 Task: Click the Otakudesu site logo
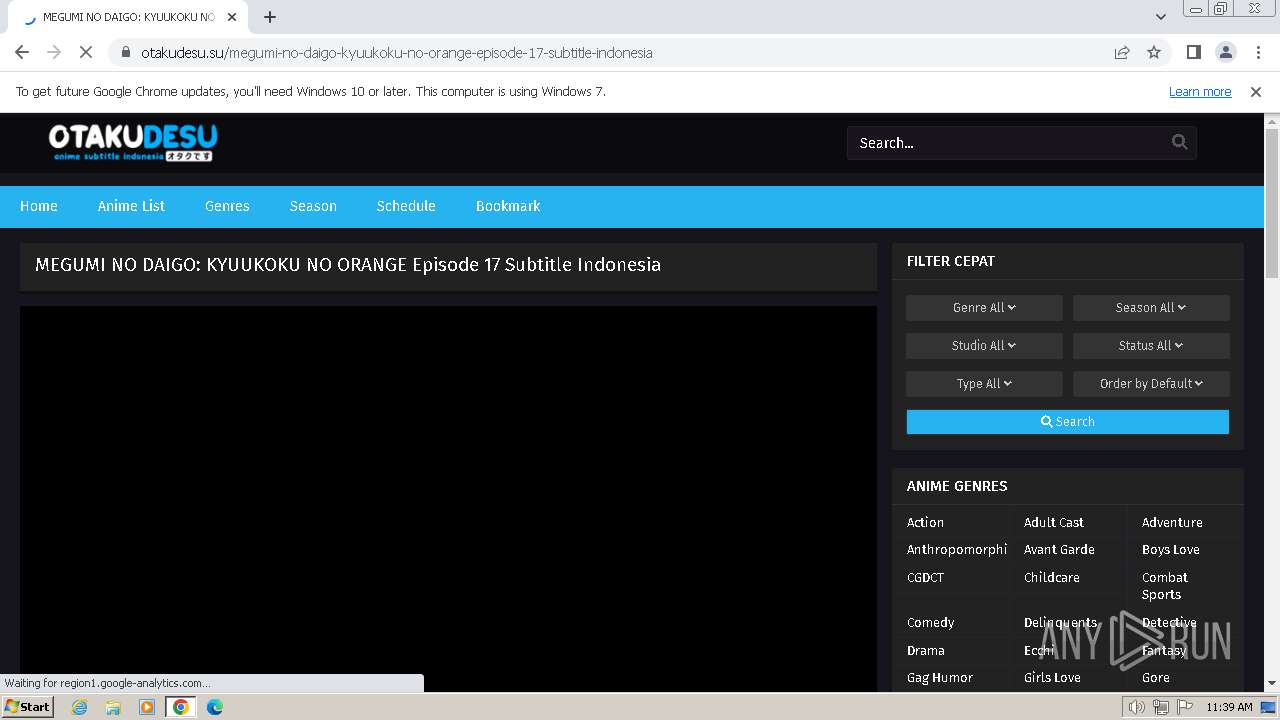(133, 142)
